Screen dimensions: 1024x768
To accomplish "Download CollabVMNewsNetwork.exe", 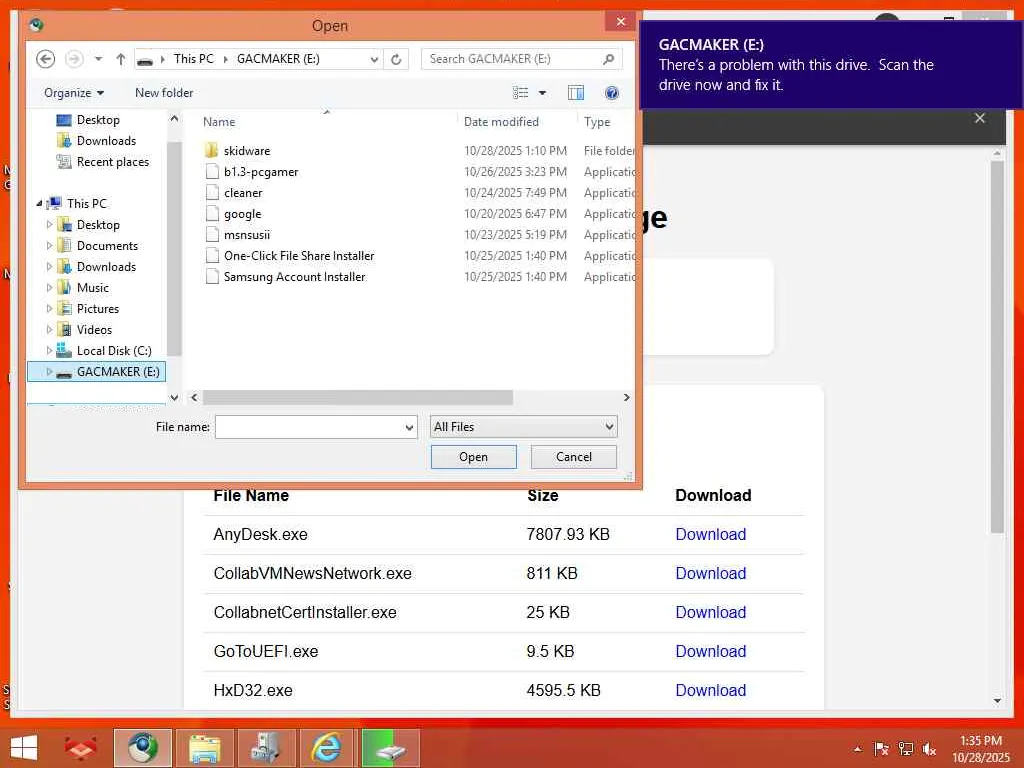I will (711, 573).
